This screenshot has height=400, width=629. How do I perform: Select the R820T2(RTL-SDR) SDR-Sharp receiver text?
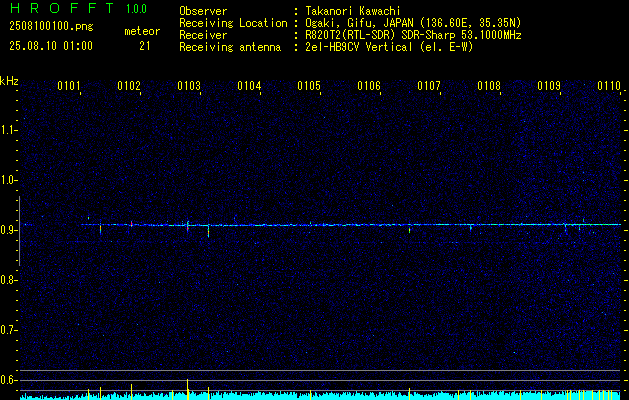click(413, 35)
